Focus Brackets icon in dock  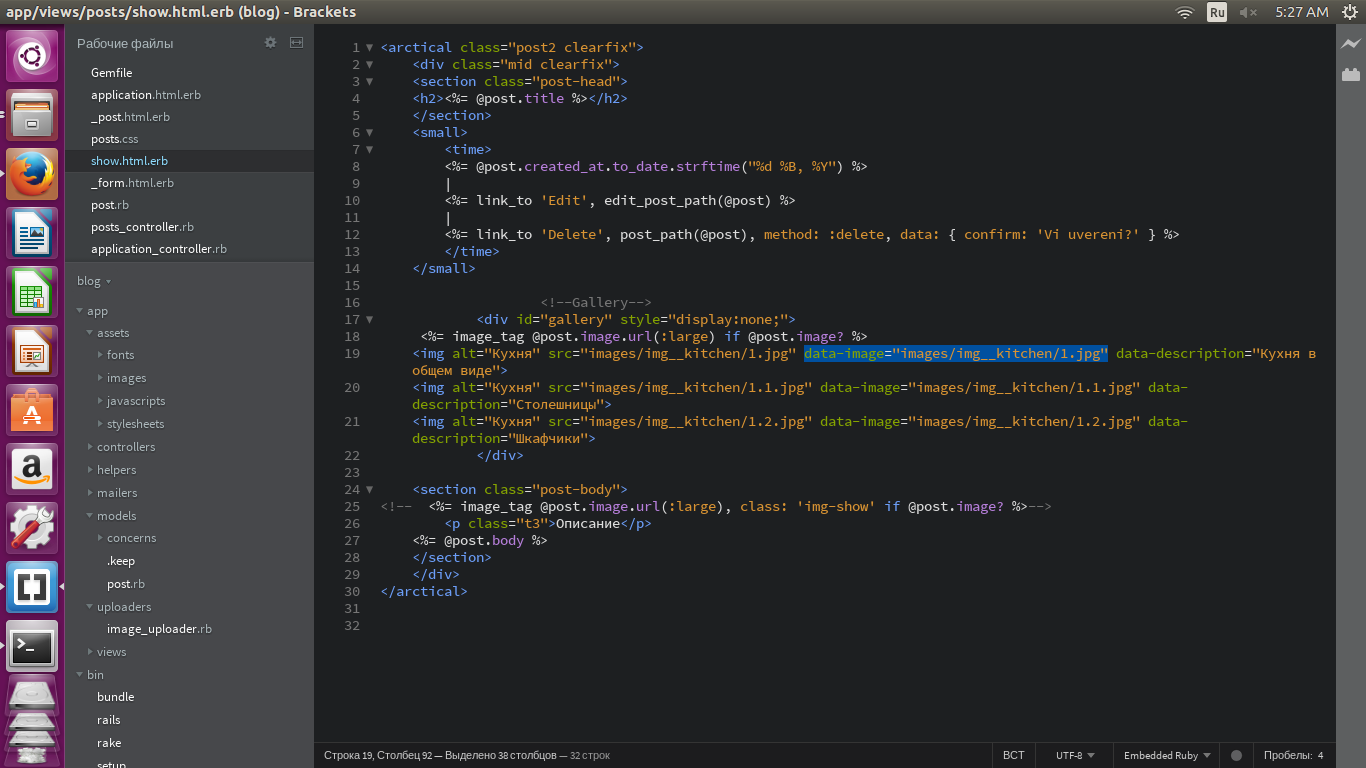(32, 587)
